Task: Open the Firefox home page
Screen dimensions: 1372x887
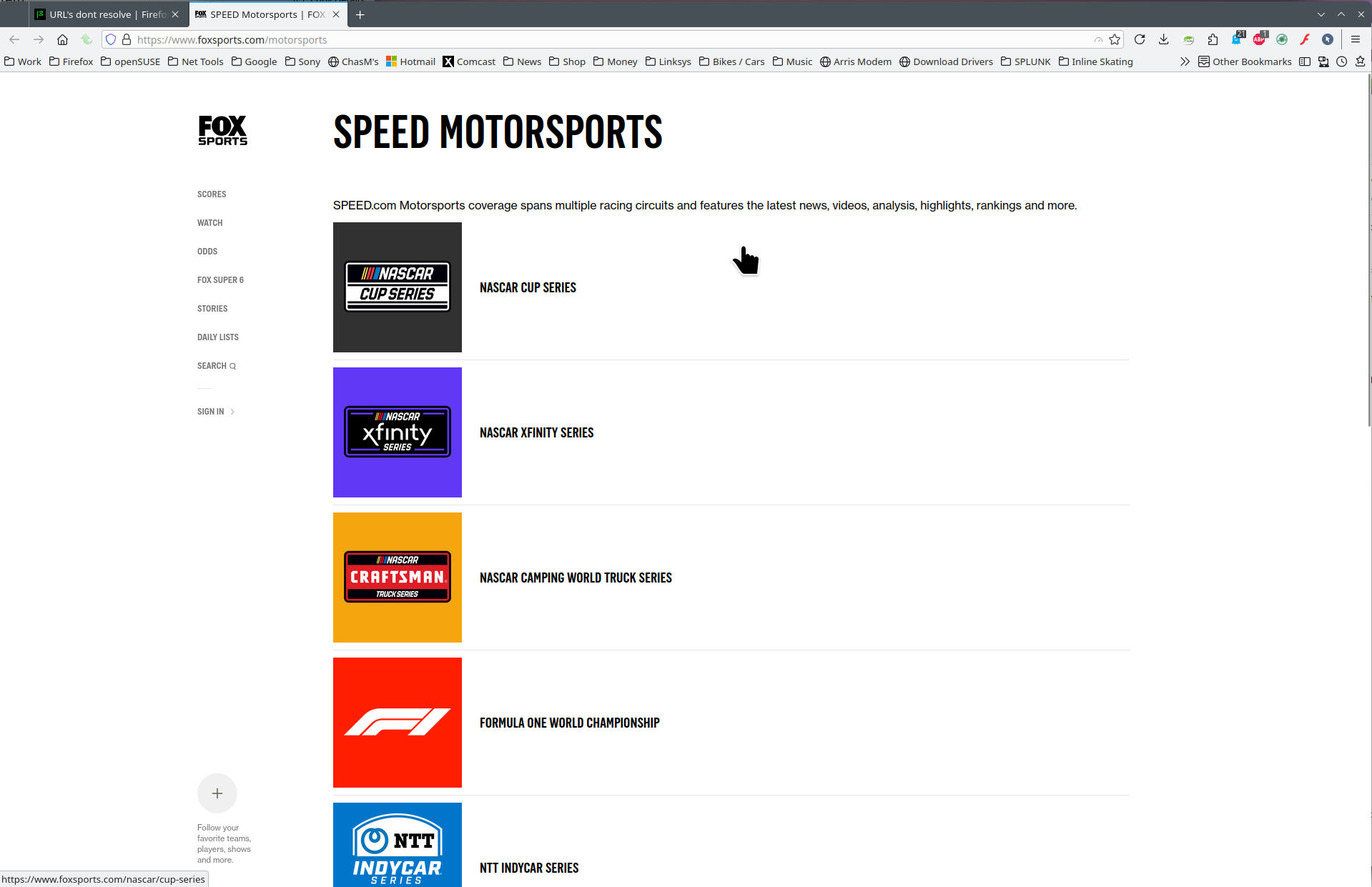Action: (x=63, y=40)
